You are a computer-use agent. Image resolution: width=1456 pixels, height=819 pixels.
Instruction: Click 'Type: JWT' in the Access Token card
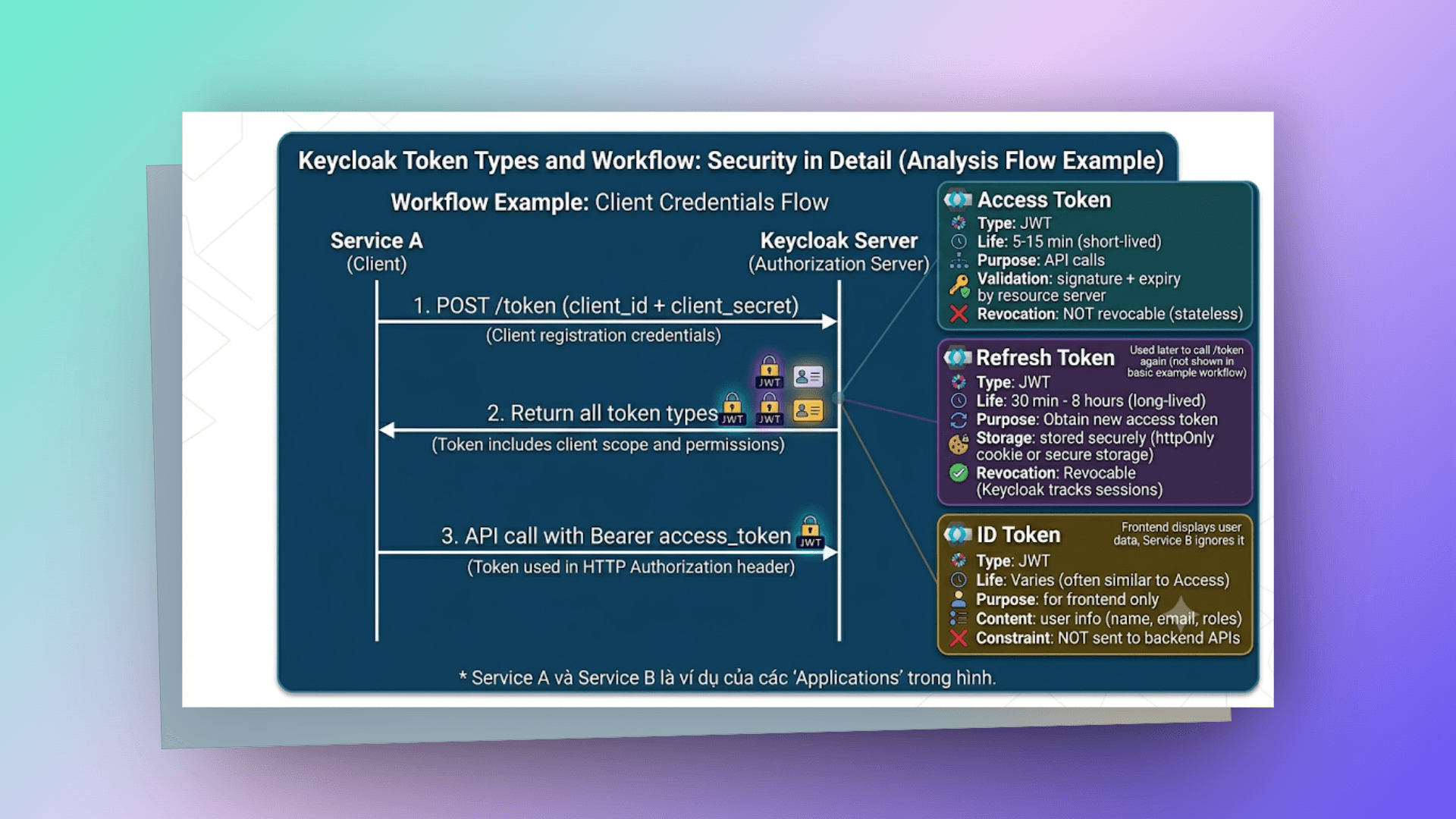pyautogui.click(x=1014, y=223)
